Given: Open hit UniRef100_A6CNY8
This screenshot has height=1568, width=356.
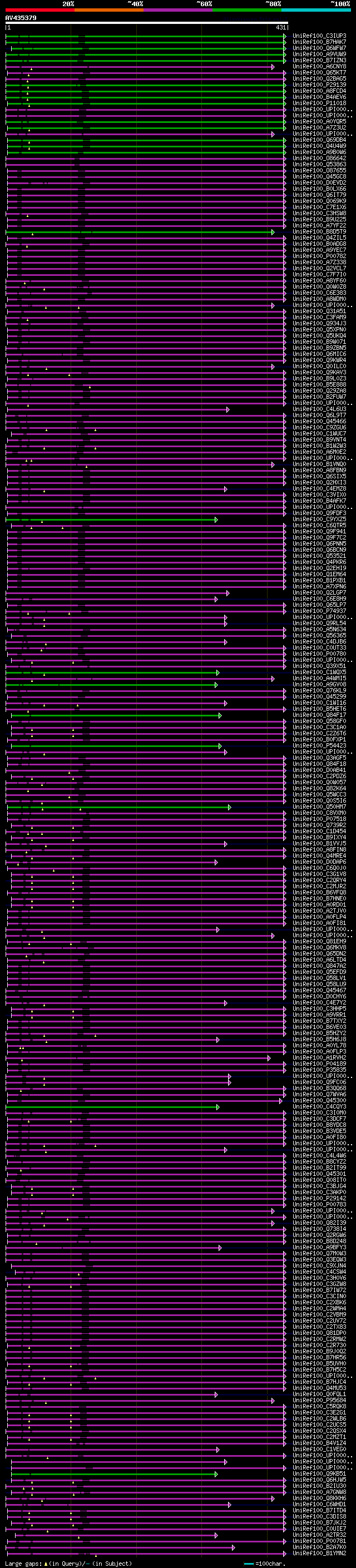Looking at the screenshot, I should [x=319, y=66].
